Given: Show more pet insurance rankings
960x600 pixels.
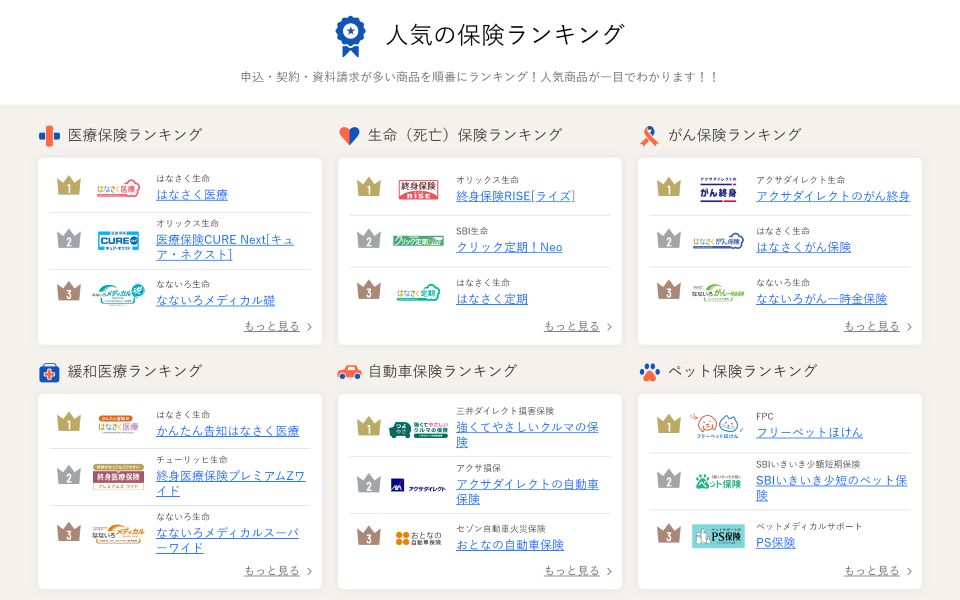Looking at the screenshot, I should [877, 570].
